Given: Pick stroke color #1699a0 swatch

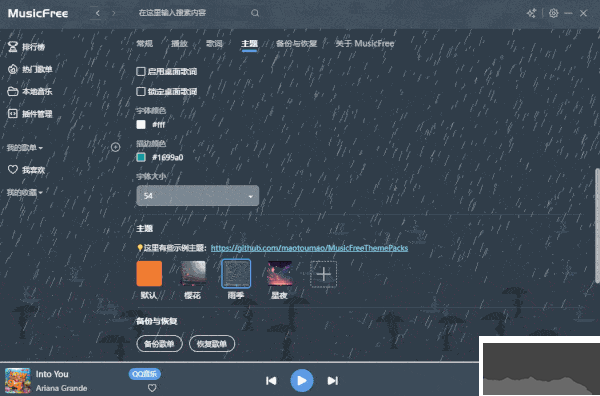Looking at the screenshot, I should 141,157.
